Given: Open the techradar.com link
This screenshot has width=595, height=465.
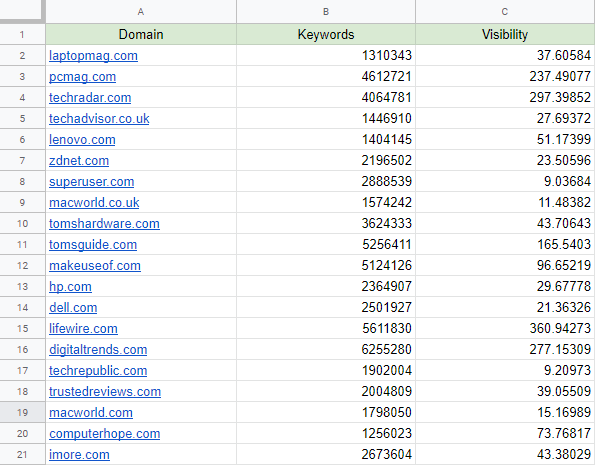Looking at the screenshot, I should coord(90,98).
